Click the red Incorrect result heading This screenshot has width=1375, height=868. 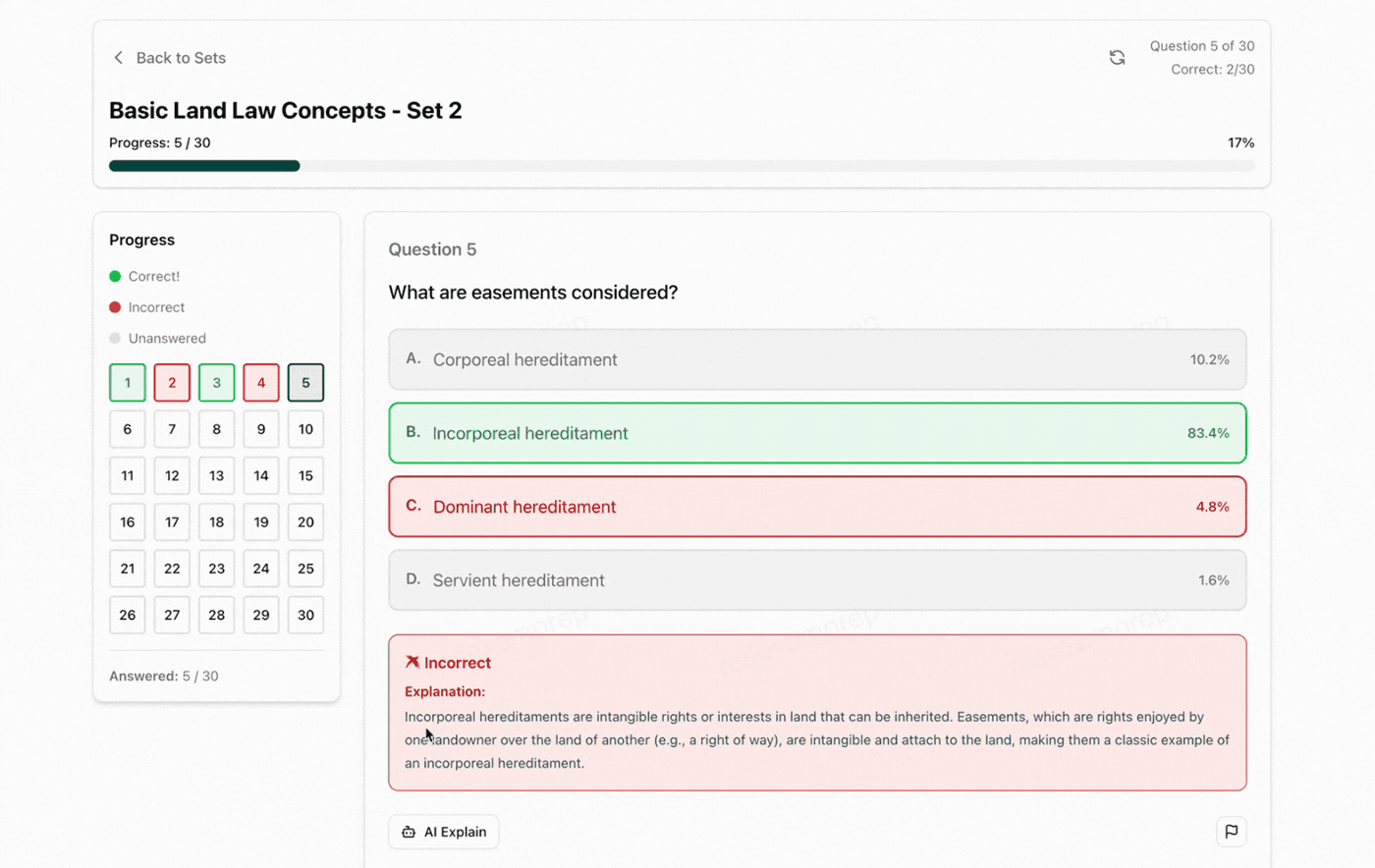click(x=448, y=663)
